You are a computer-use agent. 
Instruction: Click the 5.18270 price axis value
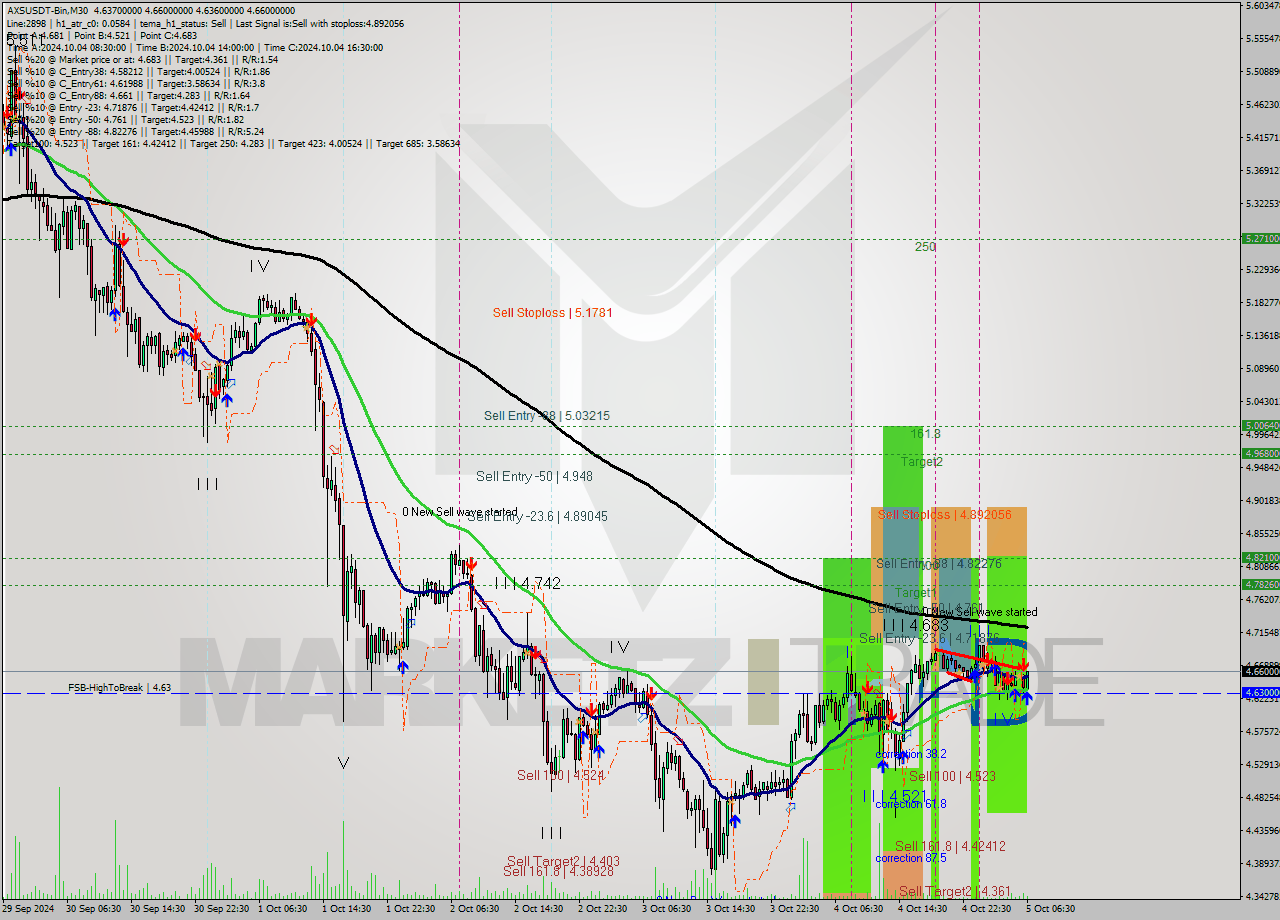pyautogui.click(x=1262, y=302)
